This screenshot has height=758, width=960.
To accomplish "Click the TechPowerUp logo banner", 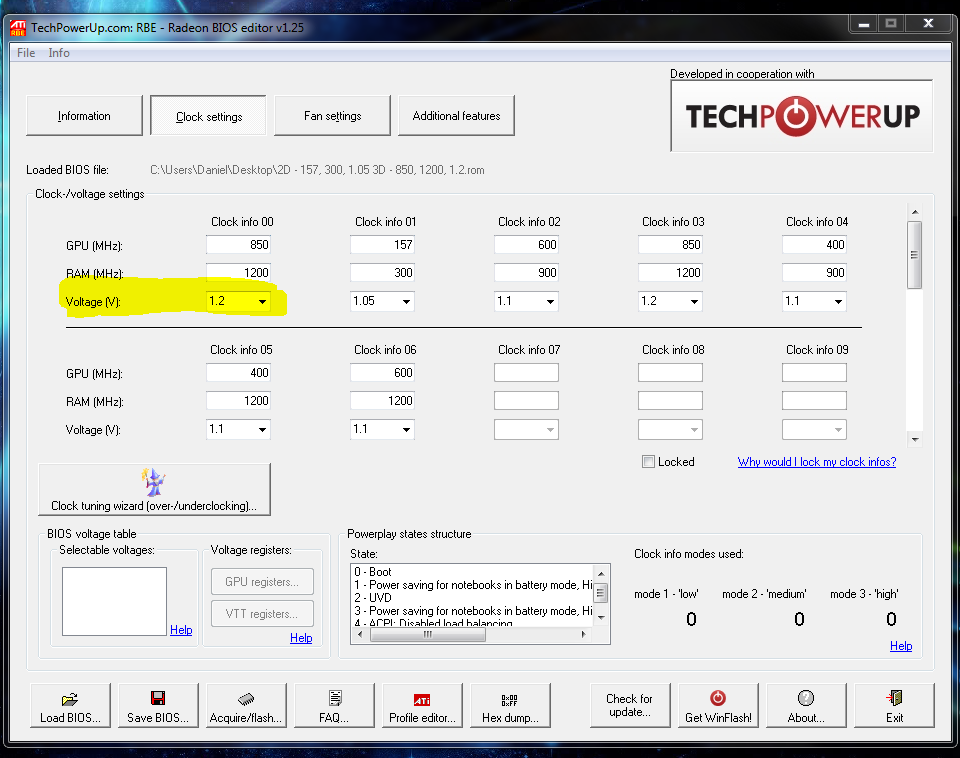I will click(801, 116).
